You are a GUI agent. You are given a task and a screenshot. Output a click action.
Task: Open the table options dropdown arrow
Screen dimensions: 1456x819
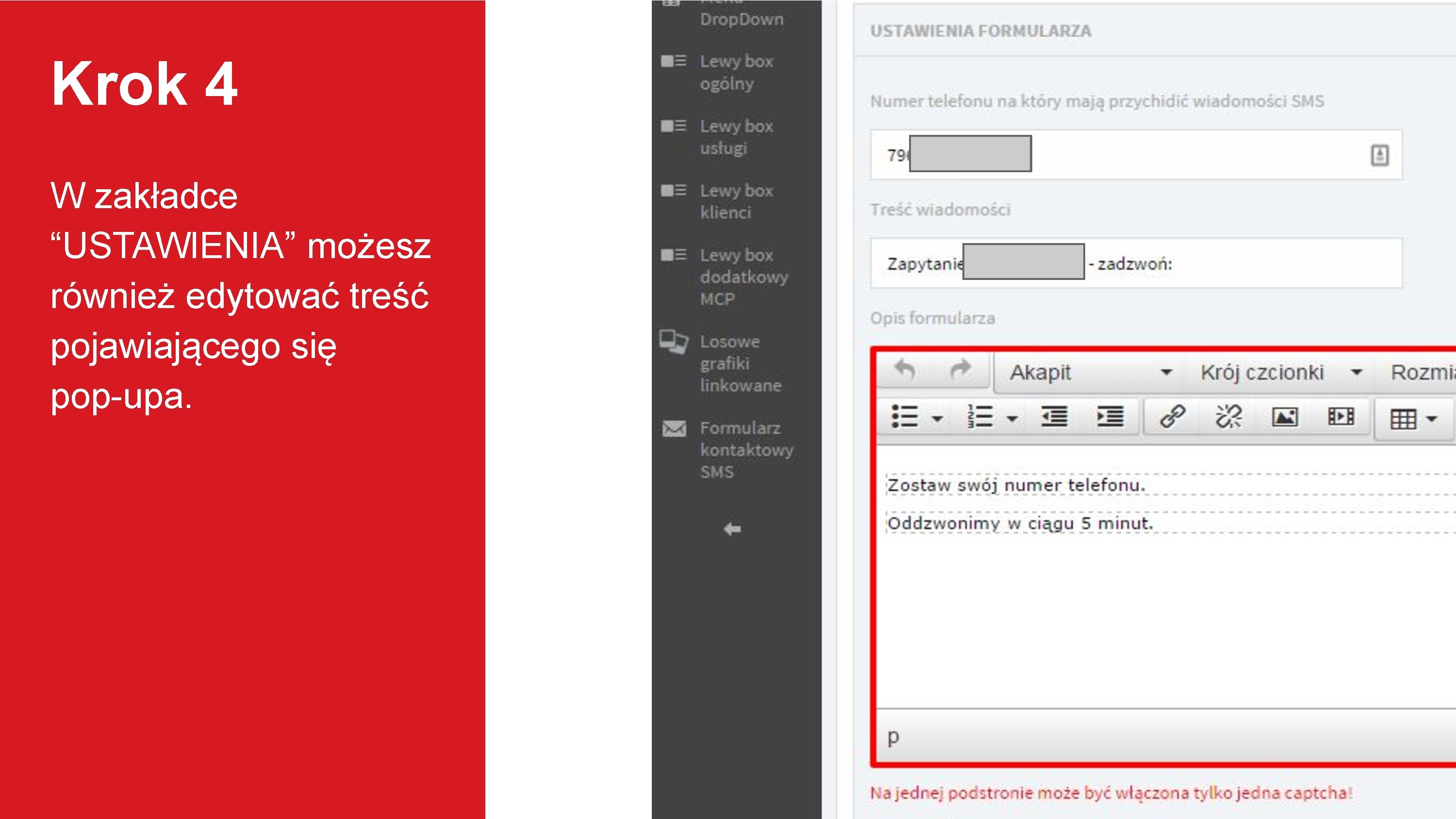pyautogui.click(x=1431, y=419)
